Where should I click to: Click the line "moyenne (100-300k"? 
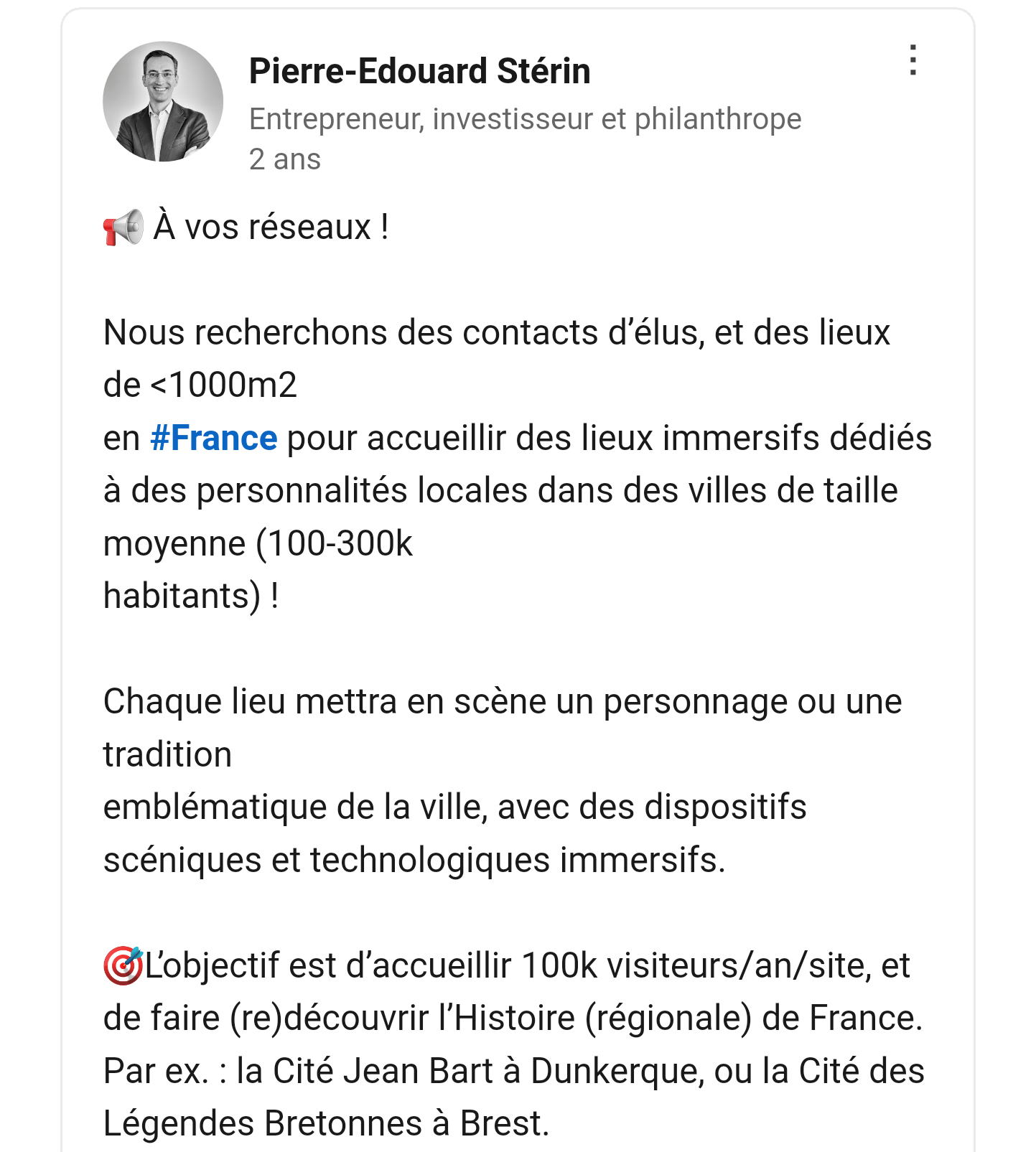coord(258,543)
